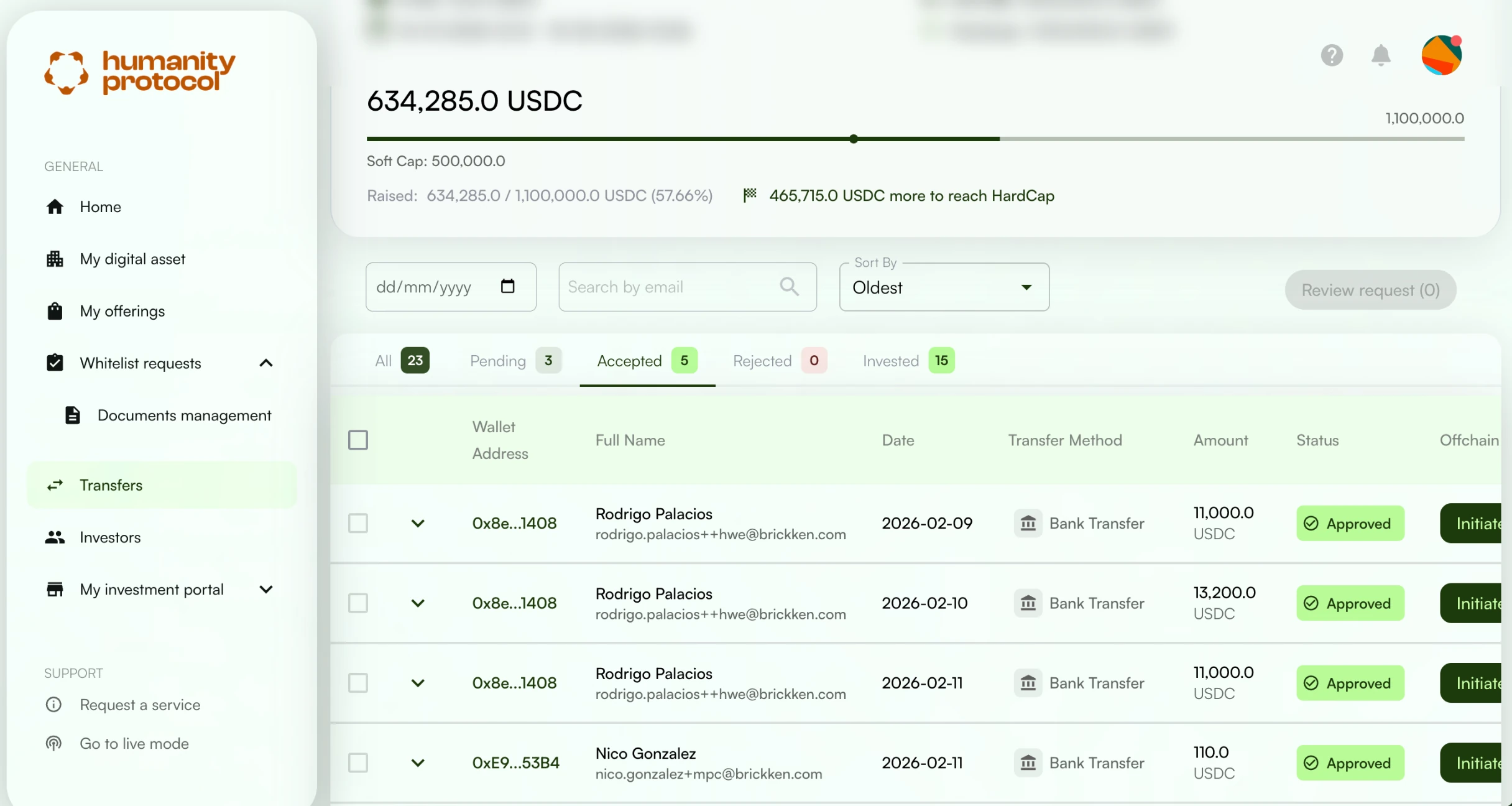Toggle the select-all checkbox in table header
This screenshot has height=806, width=1512.
tap(358, 440)
